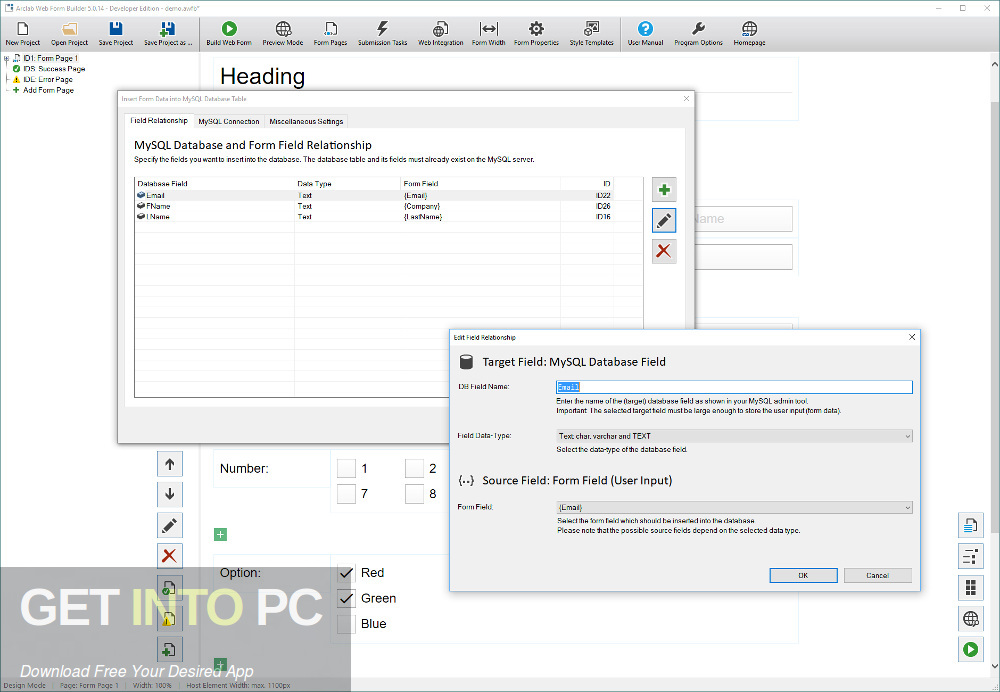Select the Email database field row
1000x692 pixels.
coord(388,195)
